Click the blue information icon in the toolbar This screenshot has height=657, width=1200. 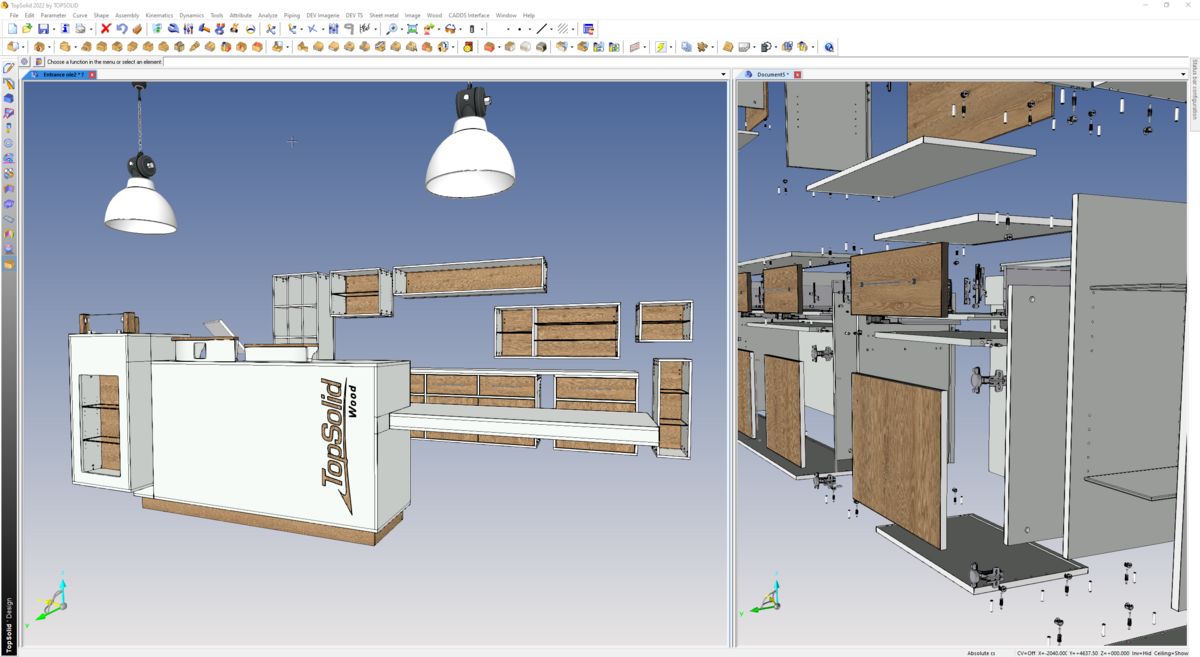[x=65, y=29]
